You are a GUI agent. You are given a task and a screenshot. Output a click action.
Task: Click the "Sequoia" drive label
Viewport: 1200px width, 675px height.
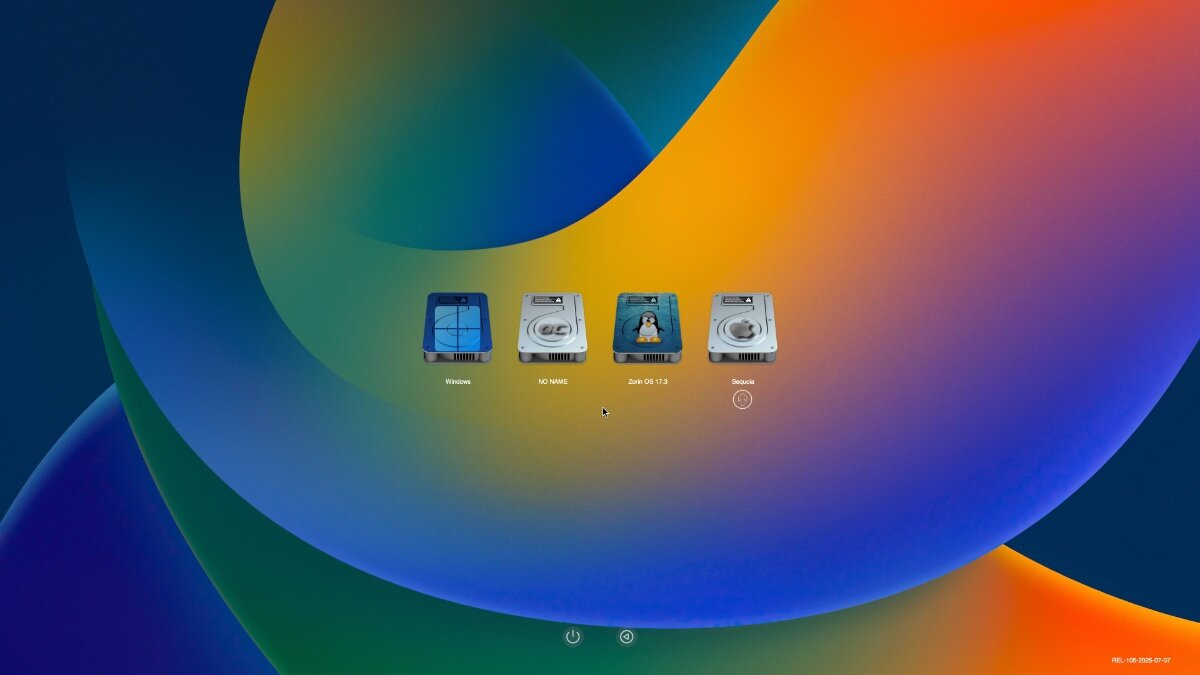pyautogui.click(x=742, y=382)
